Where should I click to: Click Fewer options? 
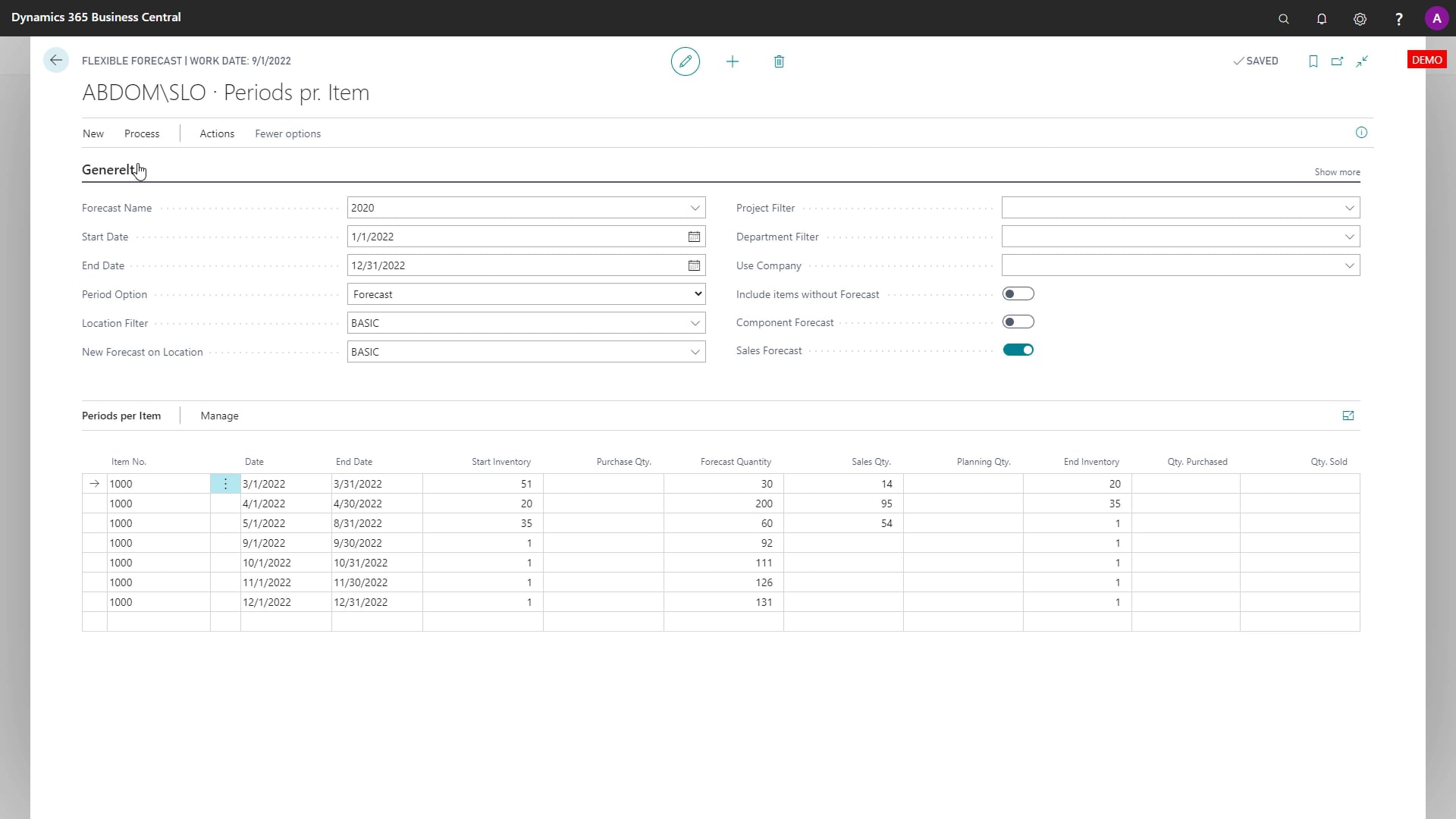(287, 133)
